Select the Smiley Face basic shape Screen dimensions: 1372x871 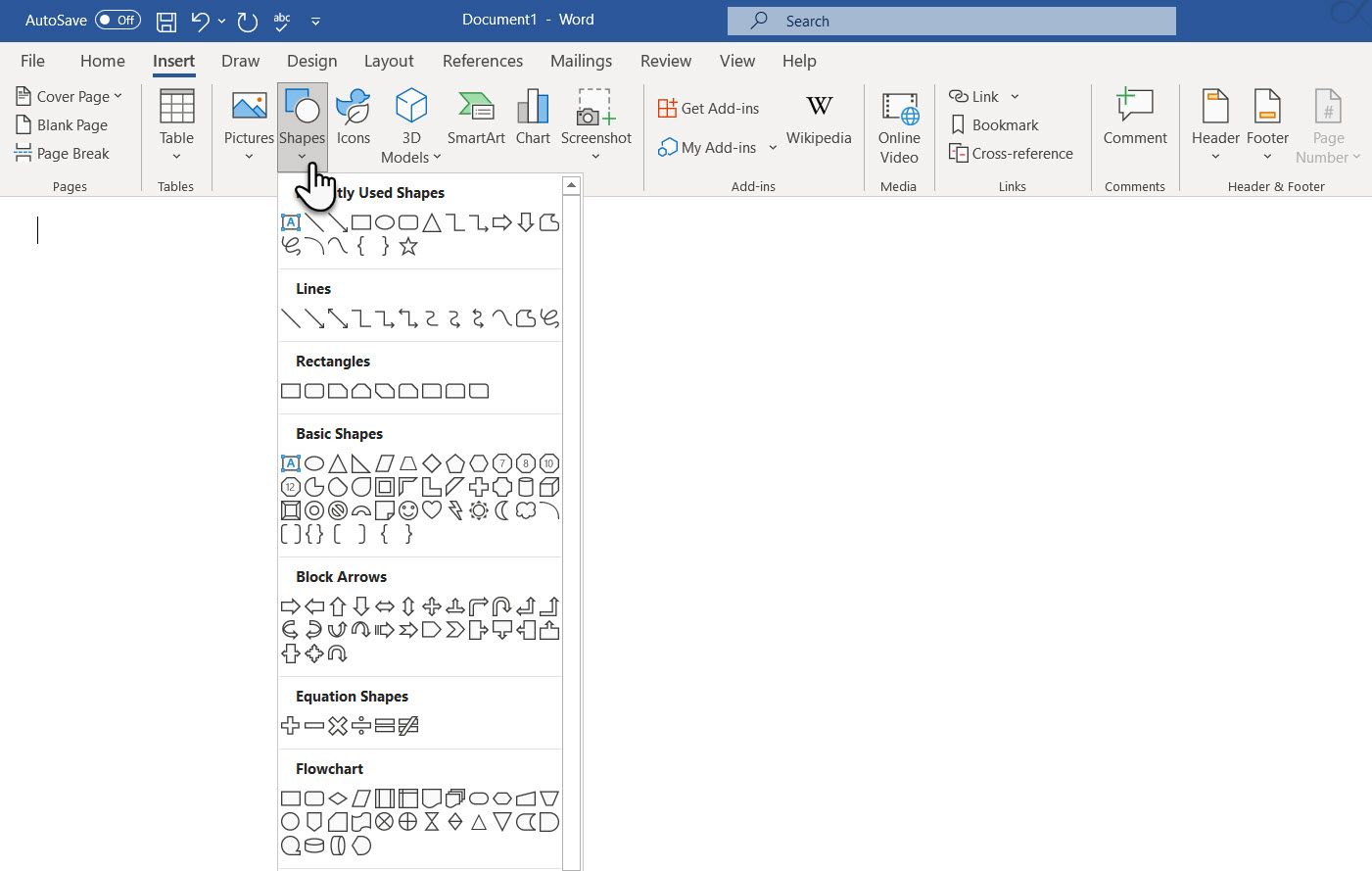[410, 509]
